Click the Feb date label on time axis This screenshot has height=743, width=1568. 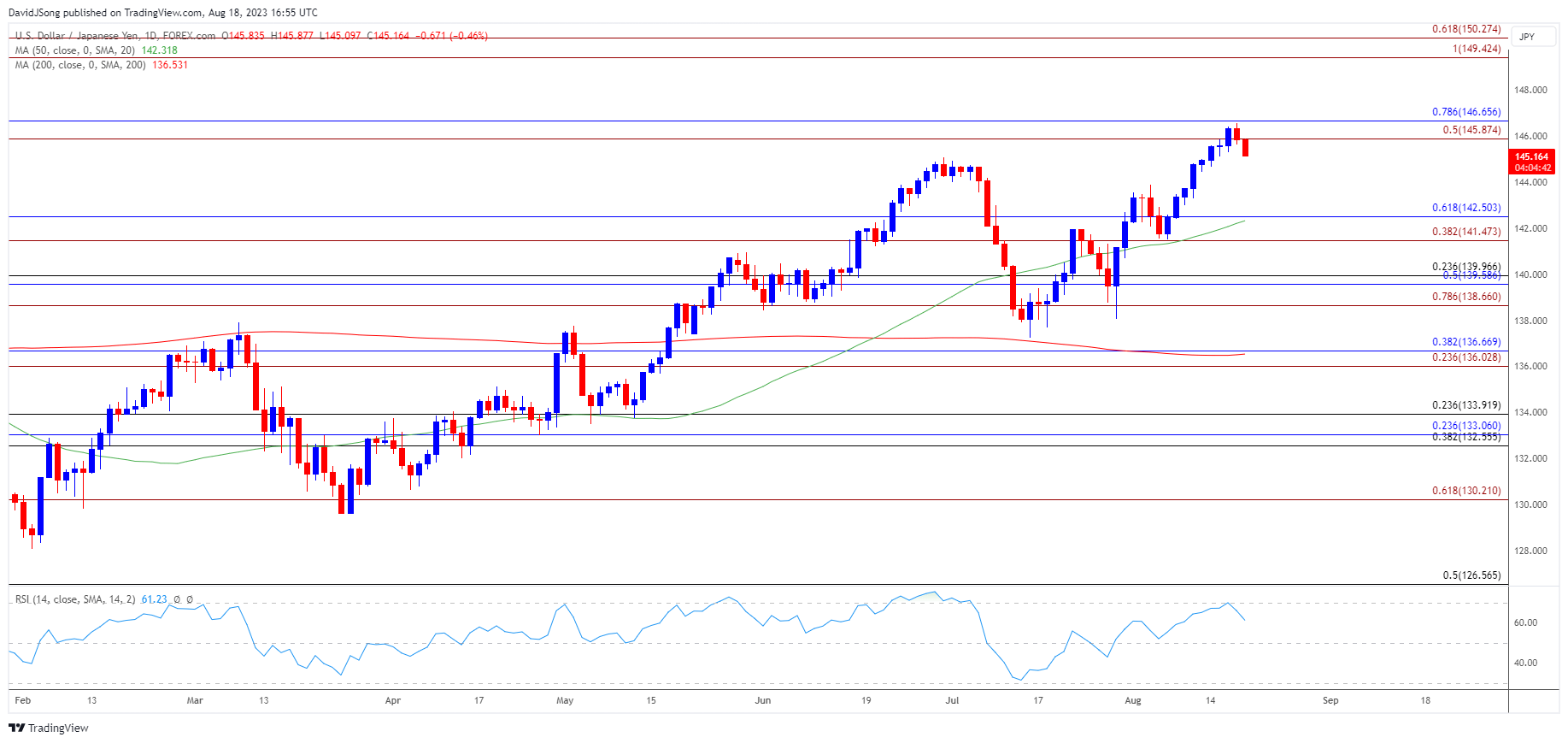coord(23,700)
